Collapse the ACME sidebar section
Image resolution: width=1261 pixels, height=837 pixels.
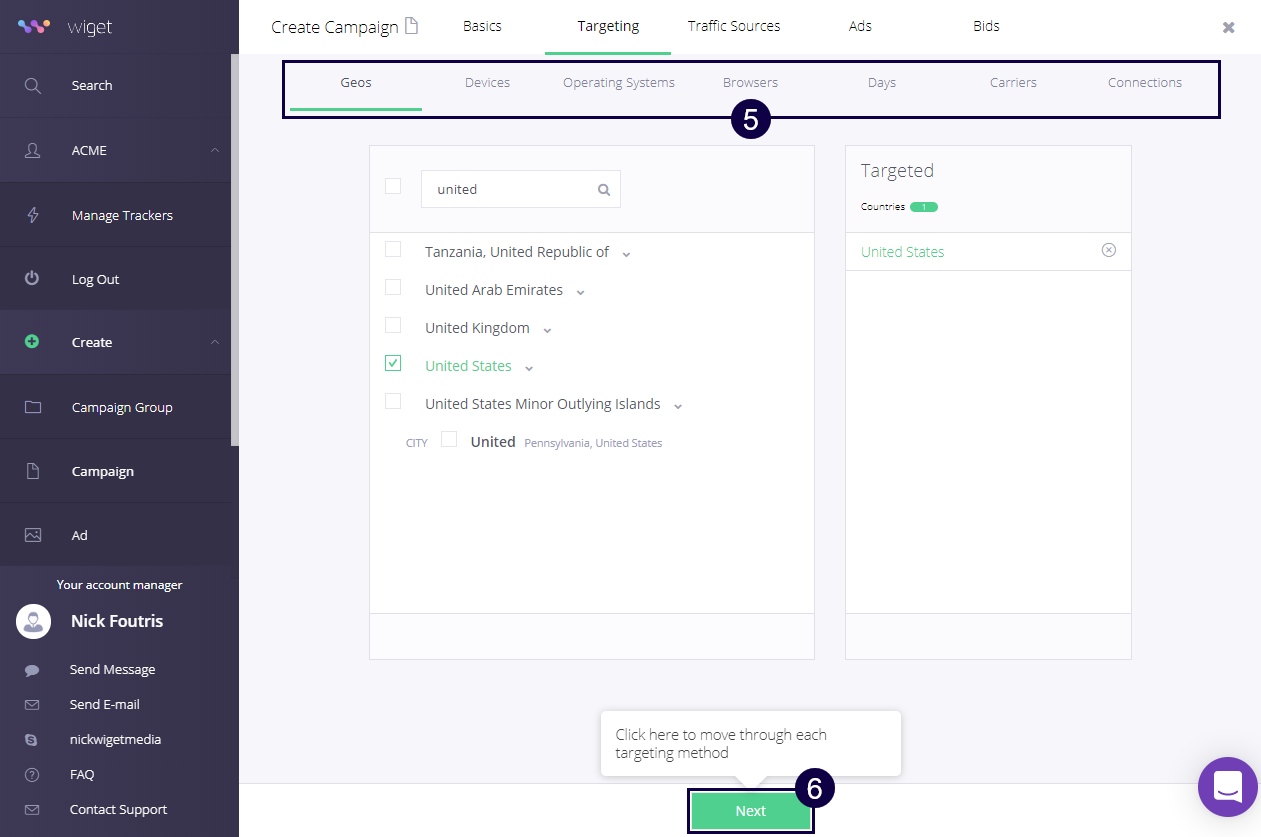pyautogui.click(x=215, y=151)
